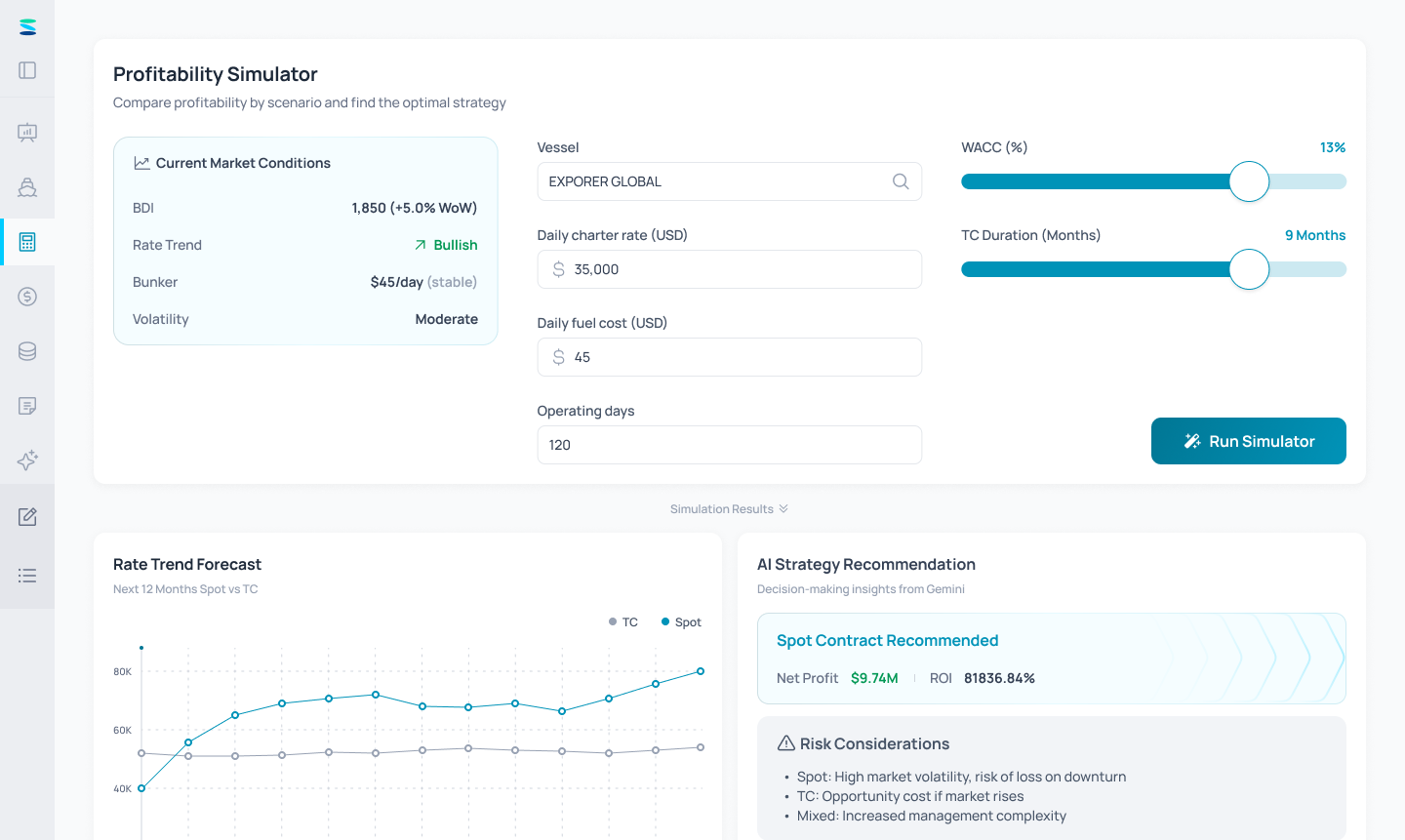Toggle the sidebar panel icon
The image size is (1405, 840).
click(x=27, y=70)
